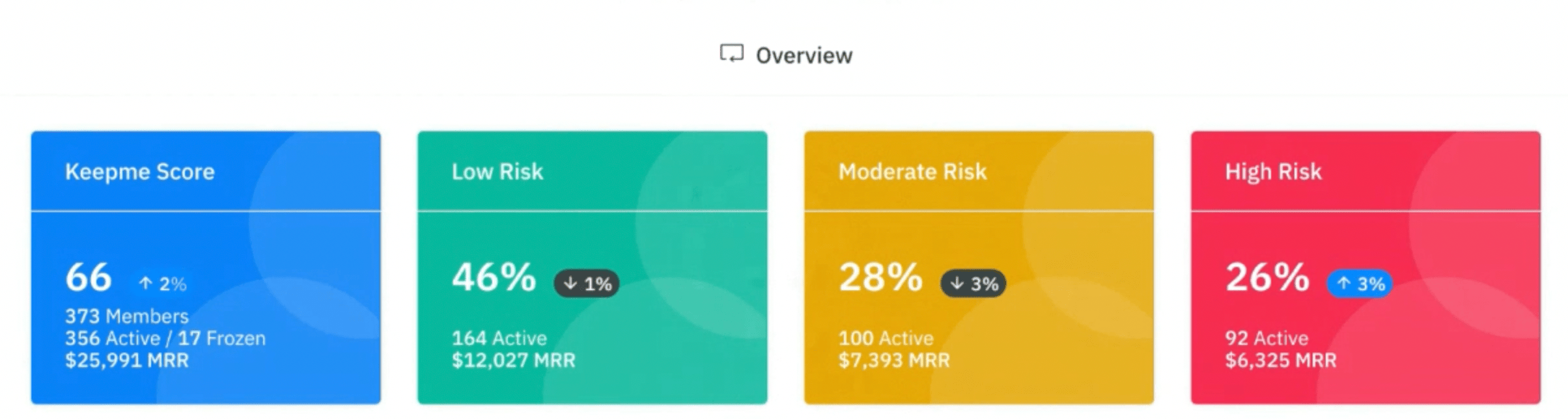Open the High Risk card title
1568x419 pixels.
tap(1273, 172)
